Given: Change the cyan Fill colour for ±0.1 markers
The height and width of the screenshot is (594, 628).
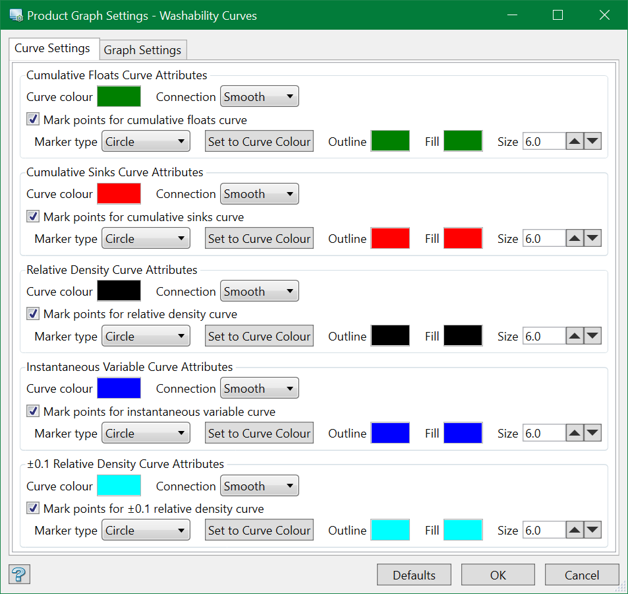Looking at the screenshot, I should coord(463,530).
